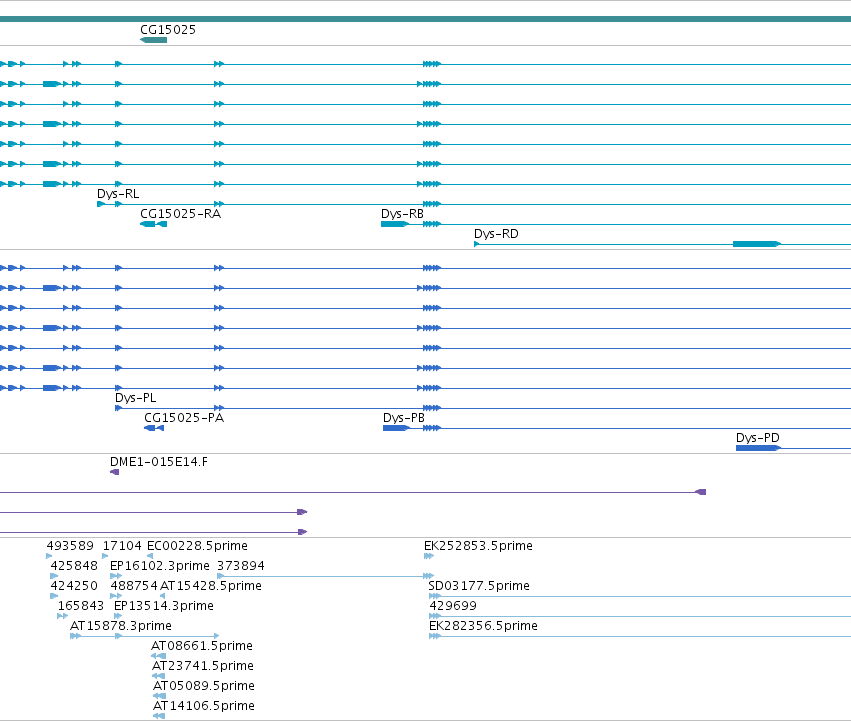Select the longest purple feature's end arrow
The width and height of the screenshot is (851, 721).
coord(700,492)
